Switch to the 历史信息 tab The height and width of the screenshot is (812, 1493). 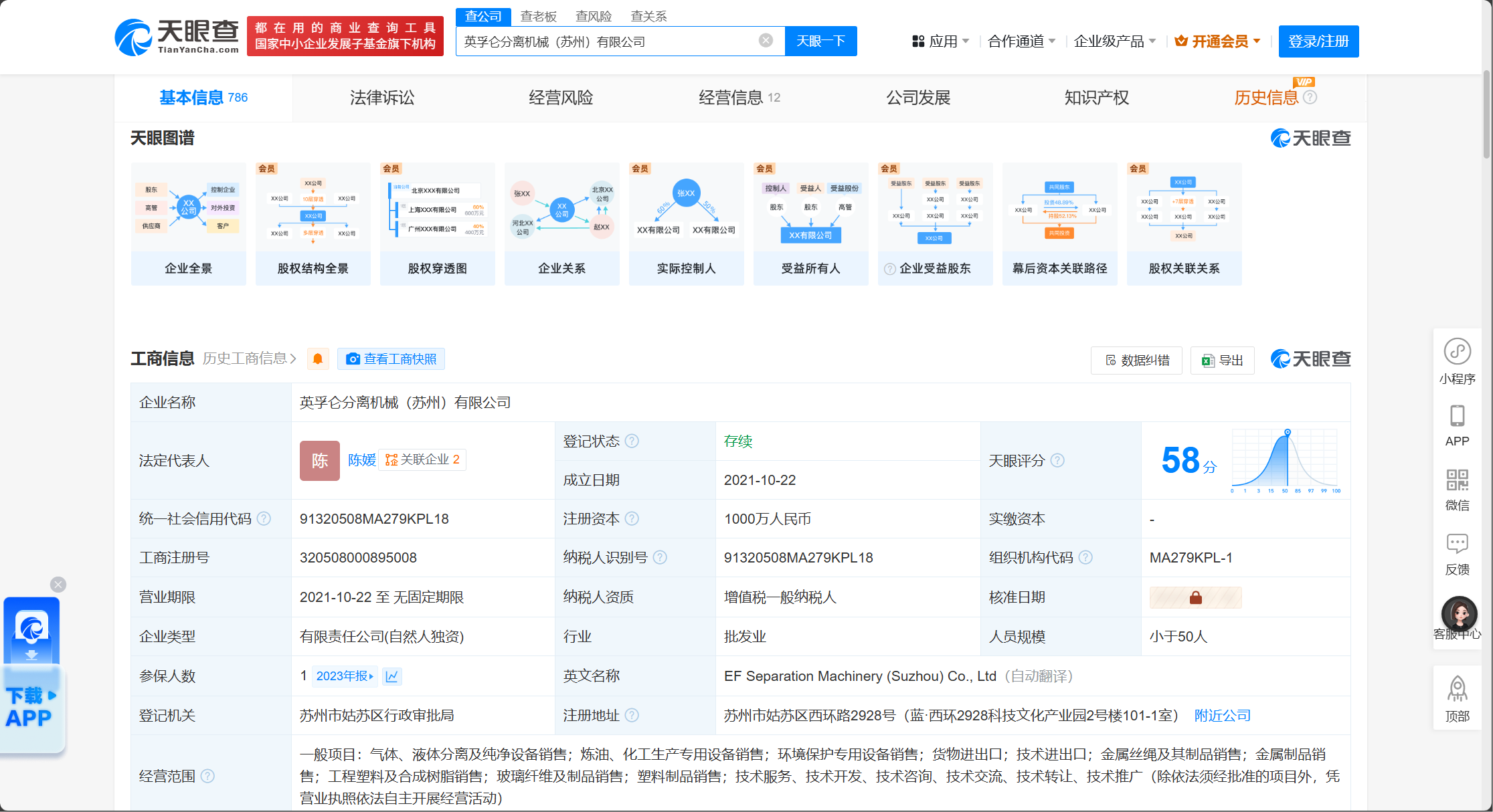[1266, 98]
